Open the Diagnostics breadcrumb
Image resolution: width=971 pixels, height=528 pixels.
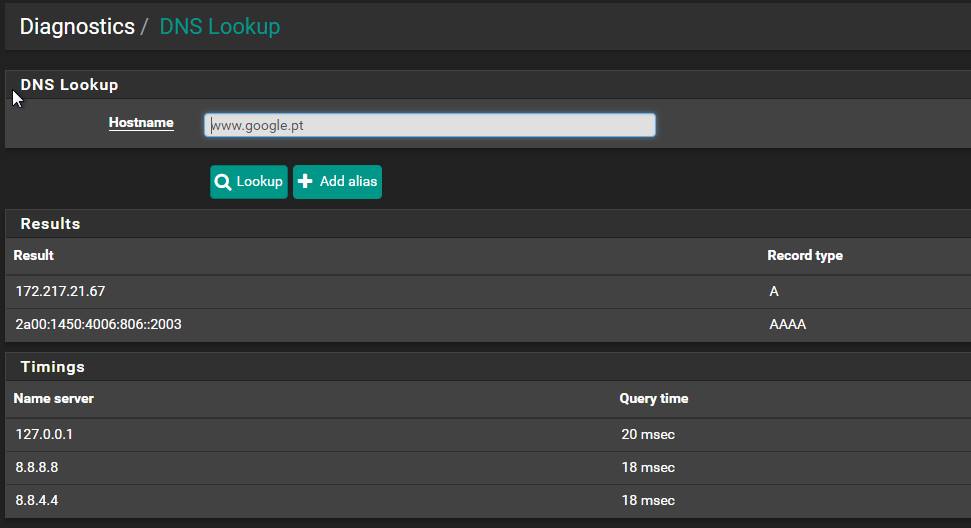pyautogui.click(x=77, y=27)
